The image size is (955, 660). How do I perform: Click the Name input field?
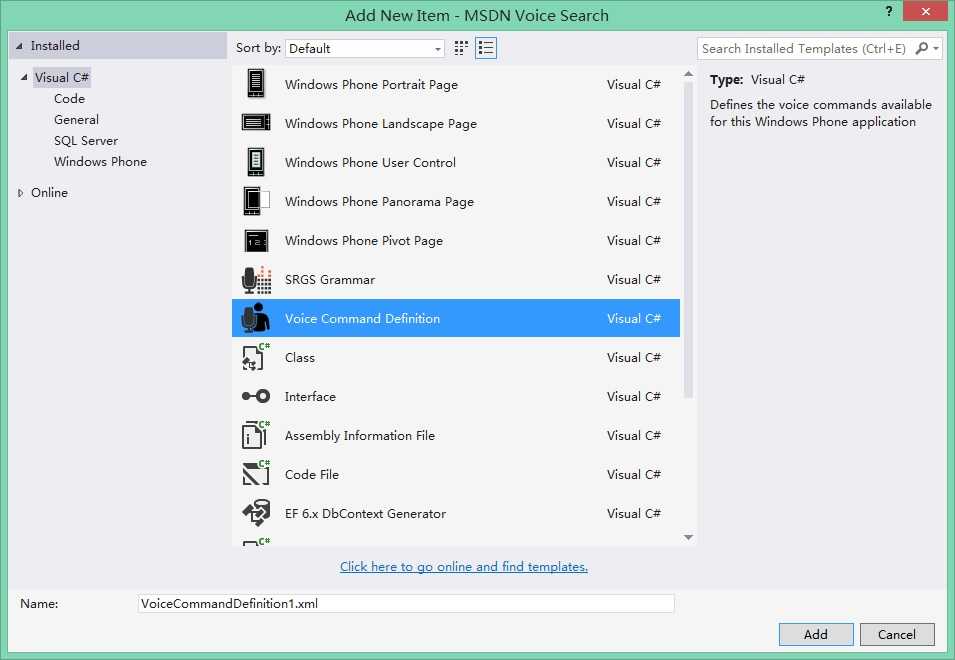[x=406, y=603]
